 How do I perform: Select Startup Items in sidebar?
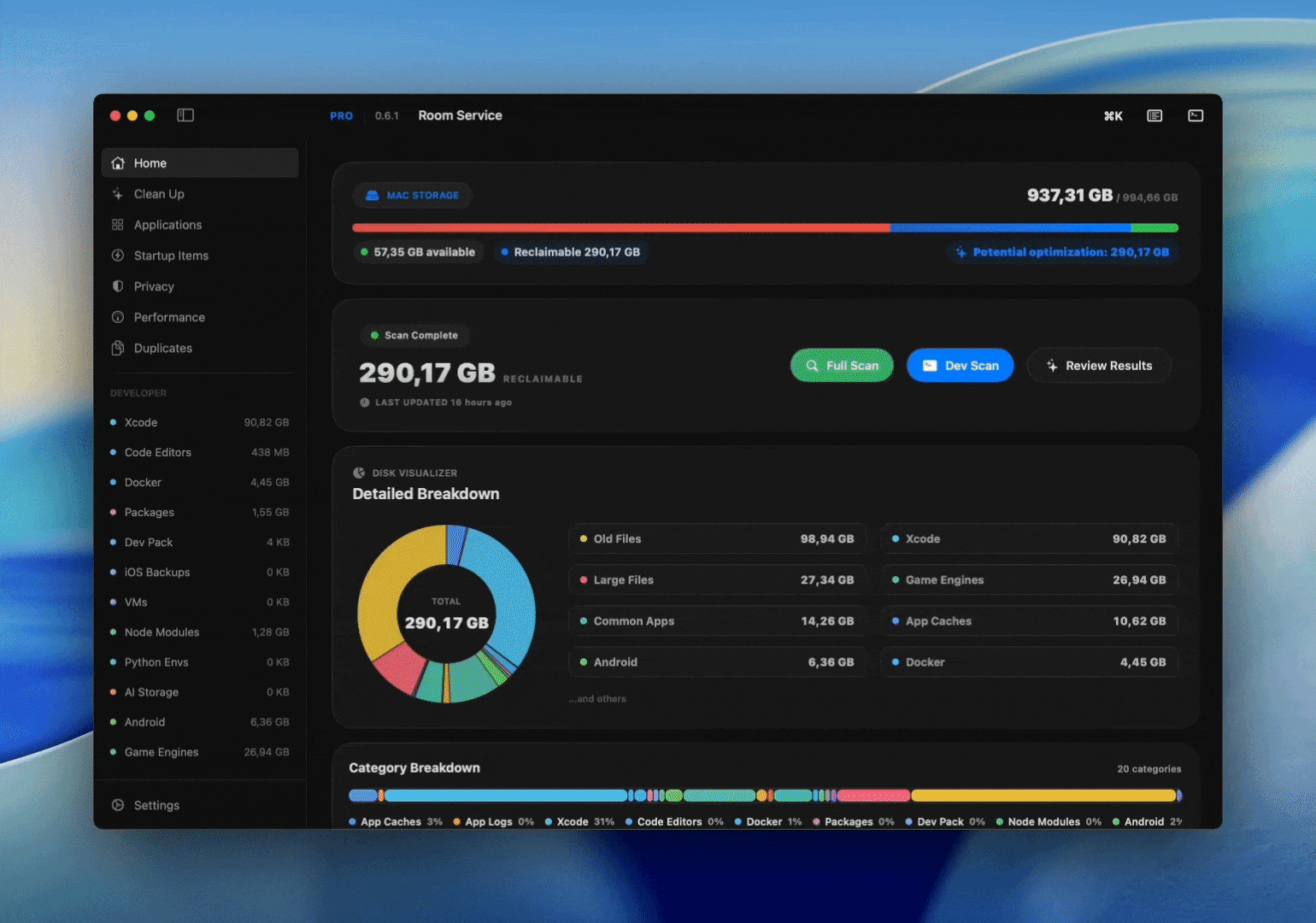(200, 256)
